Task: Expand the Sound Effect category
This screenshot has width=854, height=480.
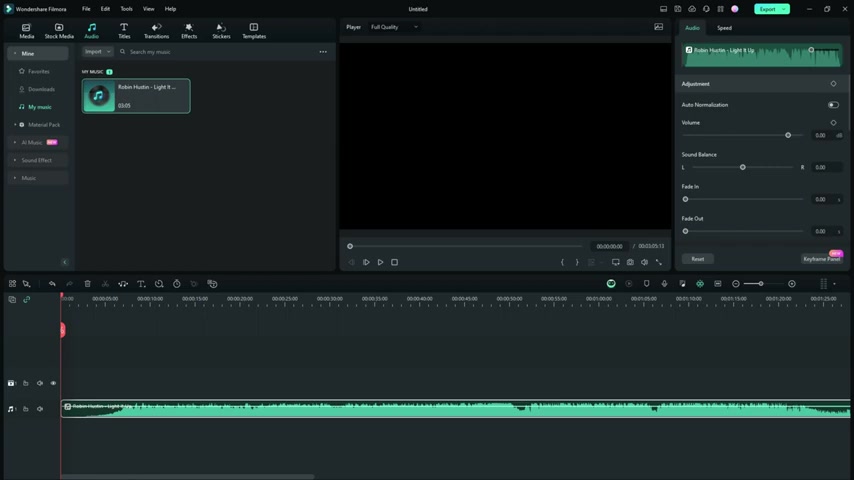Action: [37, 160]
